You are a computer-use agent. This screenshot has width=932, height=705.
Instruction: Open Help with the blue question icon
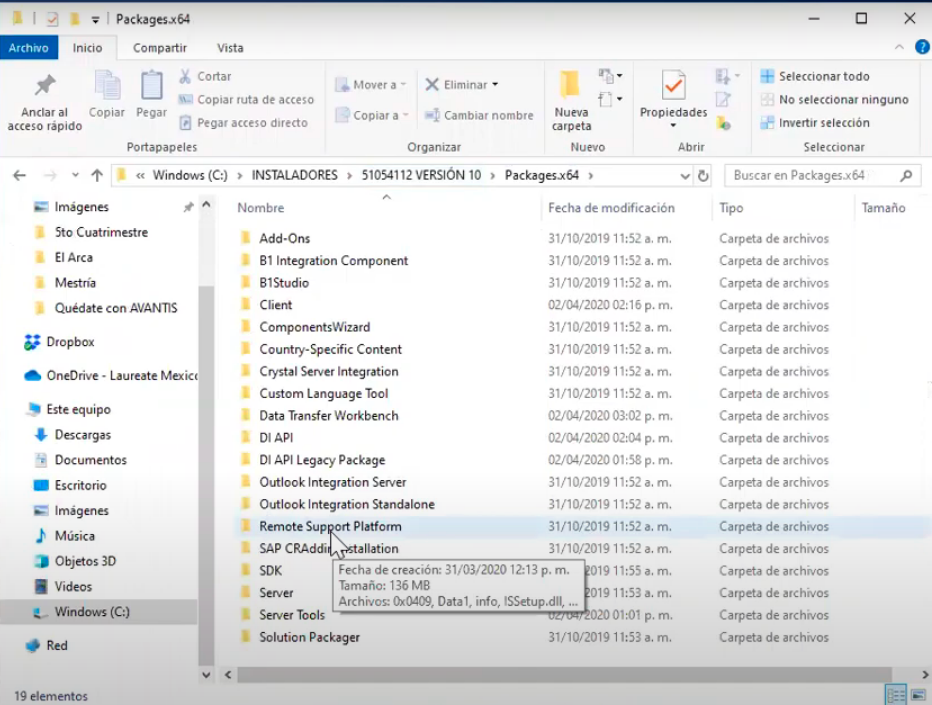922,46
